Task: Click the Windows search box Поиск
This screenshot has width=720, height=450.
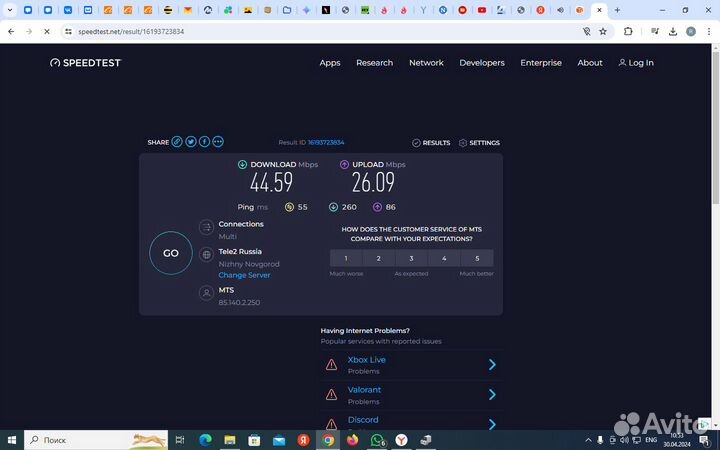Action: 96,440
